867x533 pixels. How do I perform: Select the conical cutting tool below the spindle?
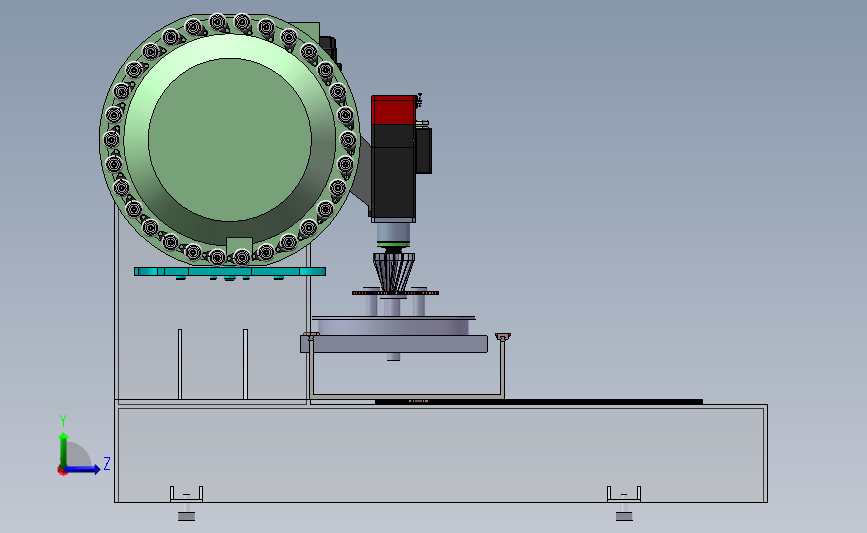click(394, 272)
